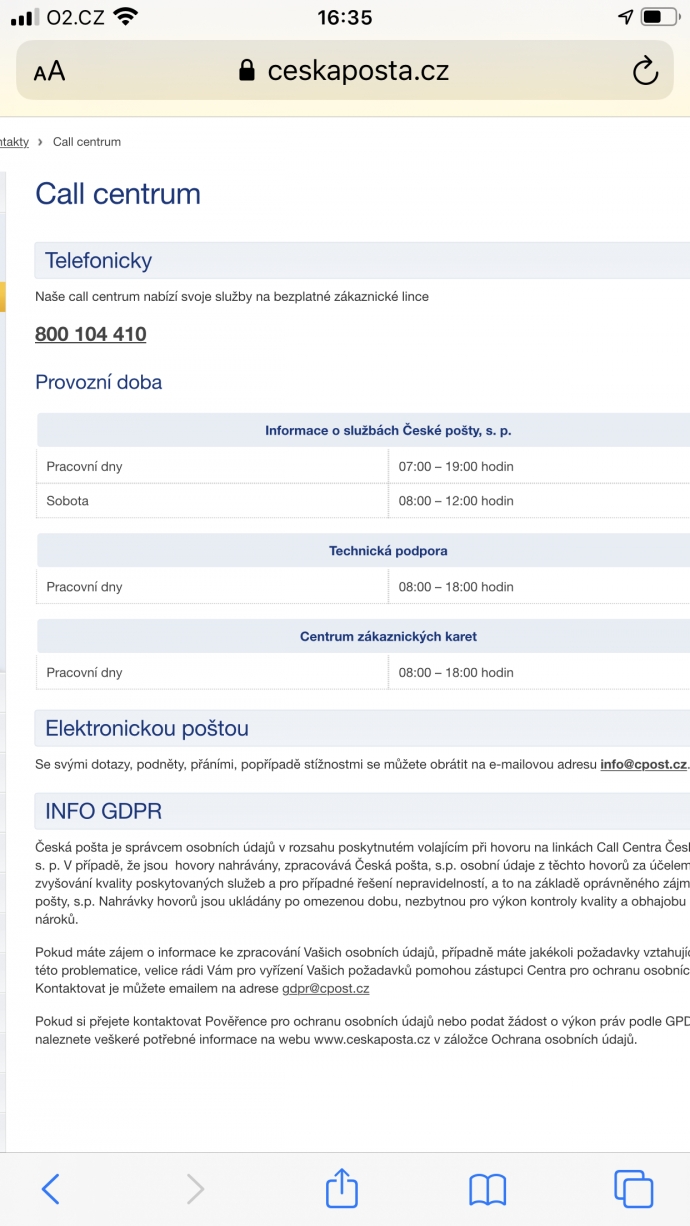Tap the Call centrum page heading

118,194
